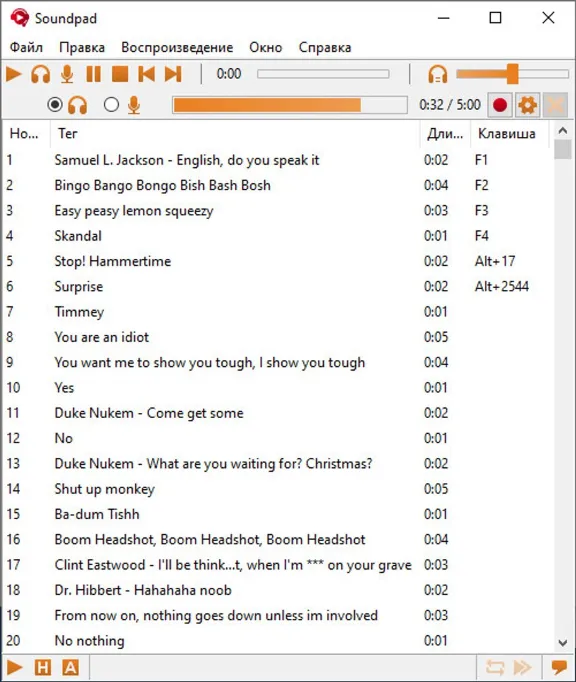The height and width of the screenshot is (682, 576).
Task: Click the vertical scrollbar thumb
Action: click(563, 150)
